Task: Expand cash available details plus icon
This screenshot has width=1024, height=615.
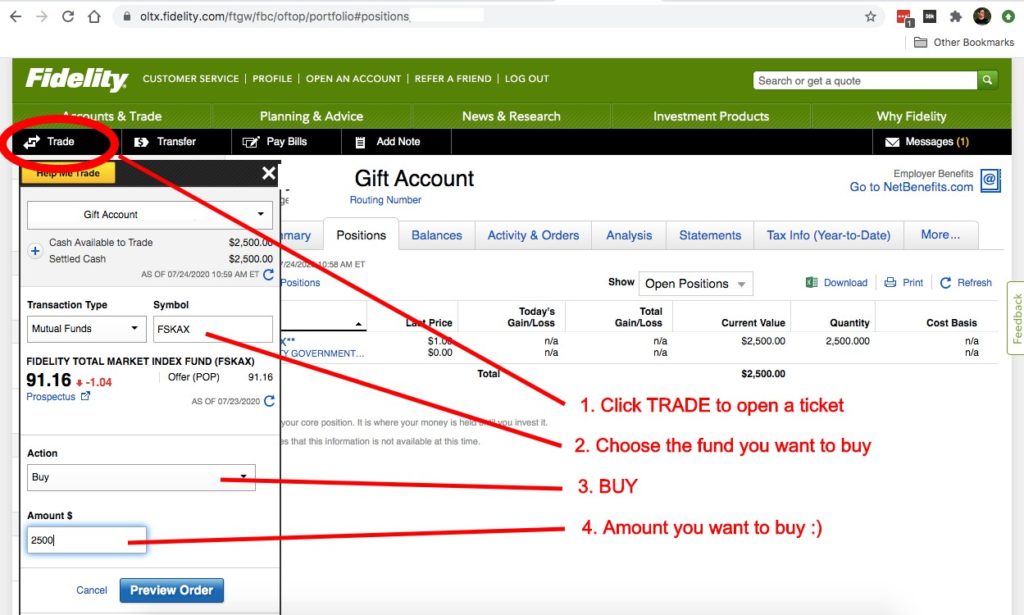Action: pos(35,251)
